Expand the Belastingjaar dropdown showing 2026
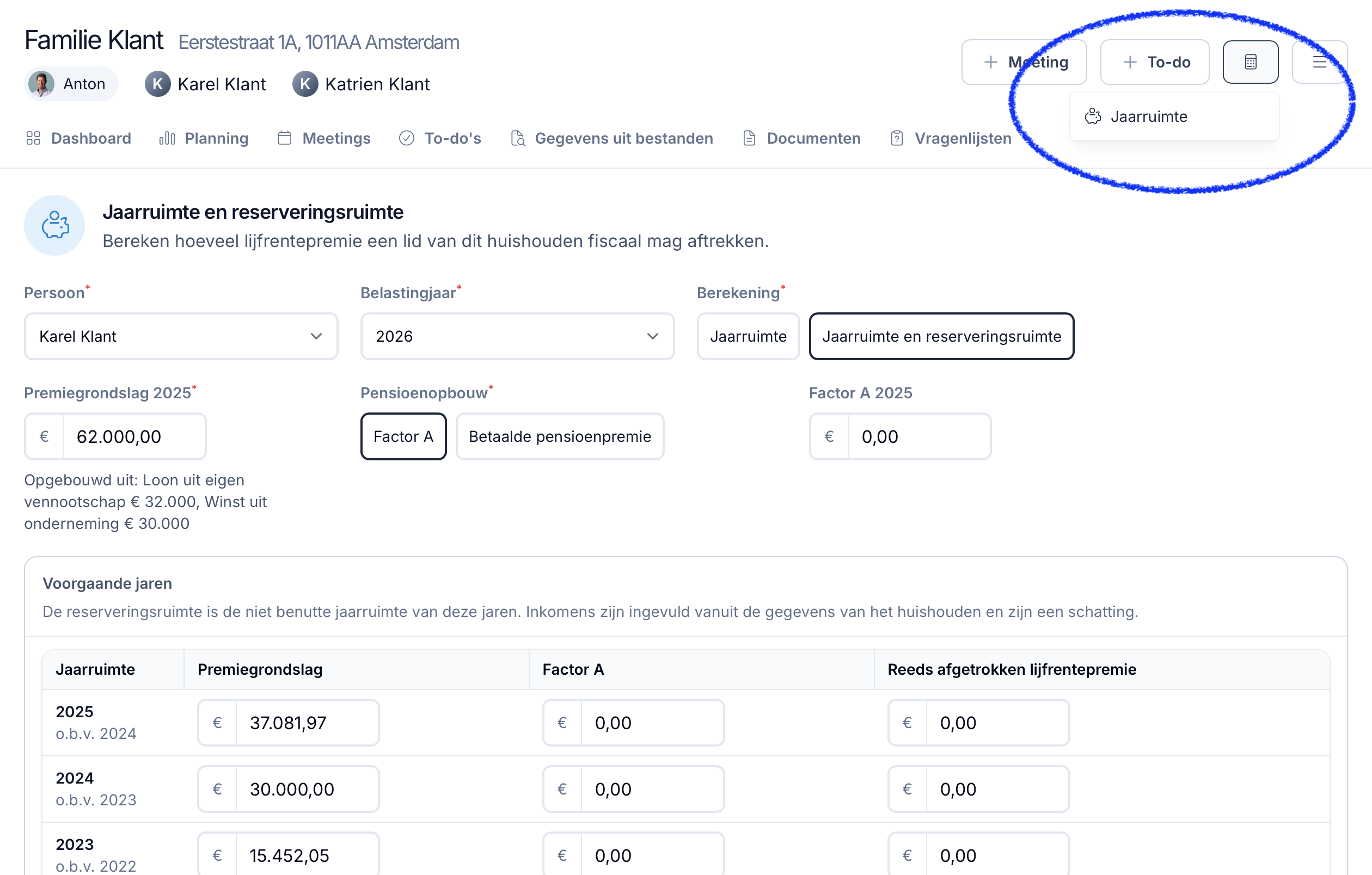Viewport: 1372px width, 875px height. click(x=517, y=336)
